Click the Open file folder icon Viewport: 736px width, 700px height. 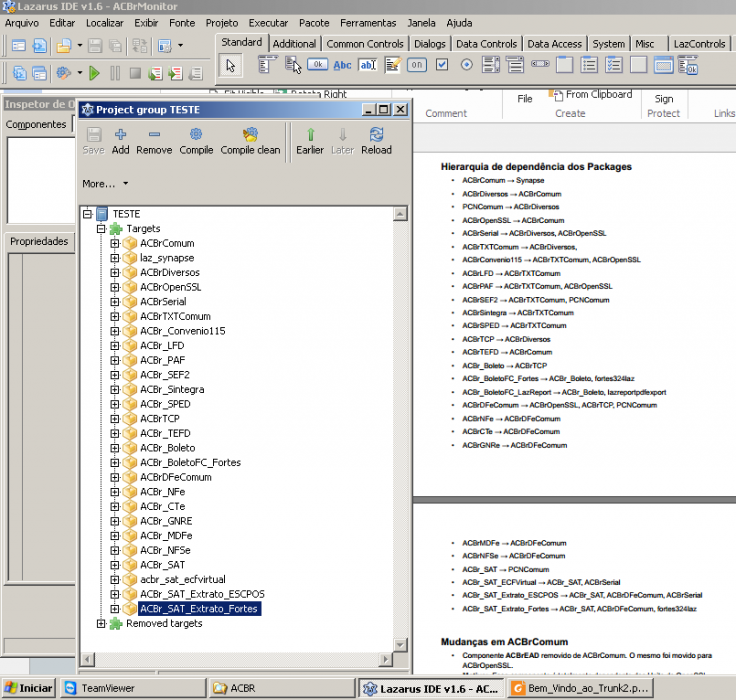pyautogui.click(x=63, y=46)
